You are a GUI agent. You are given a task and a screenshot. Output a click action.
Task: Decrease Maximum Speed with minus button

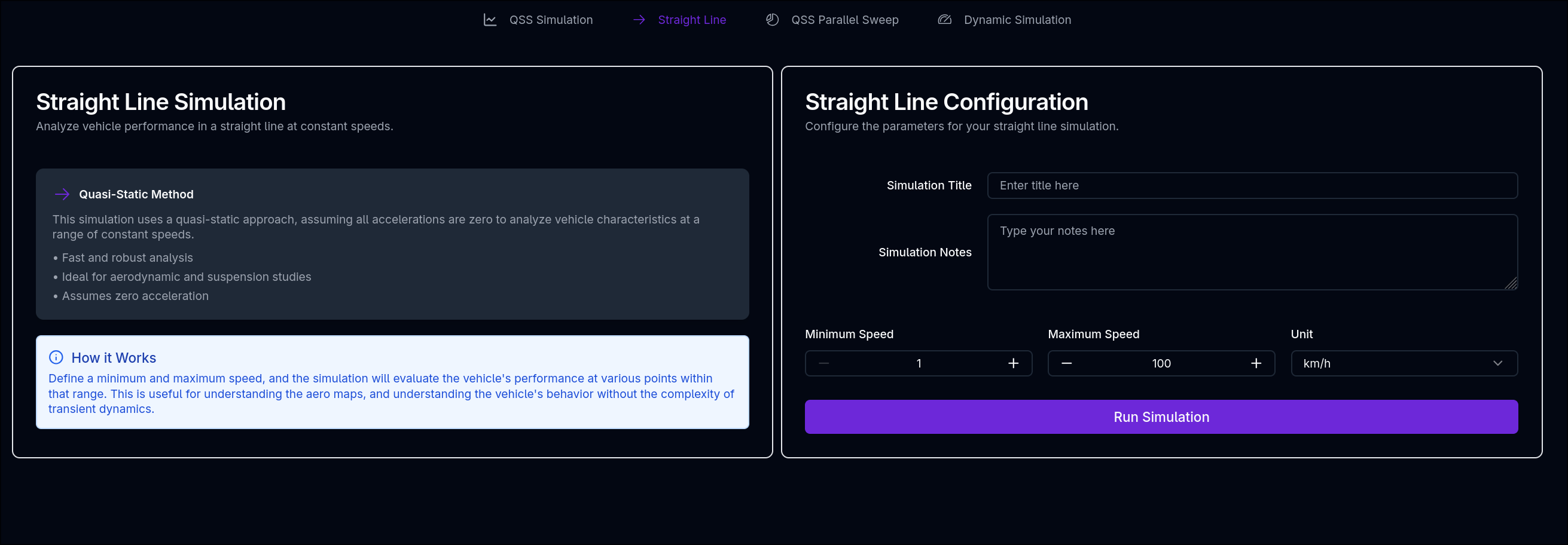pos(1066,363)
